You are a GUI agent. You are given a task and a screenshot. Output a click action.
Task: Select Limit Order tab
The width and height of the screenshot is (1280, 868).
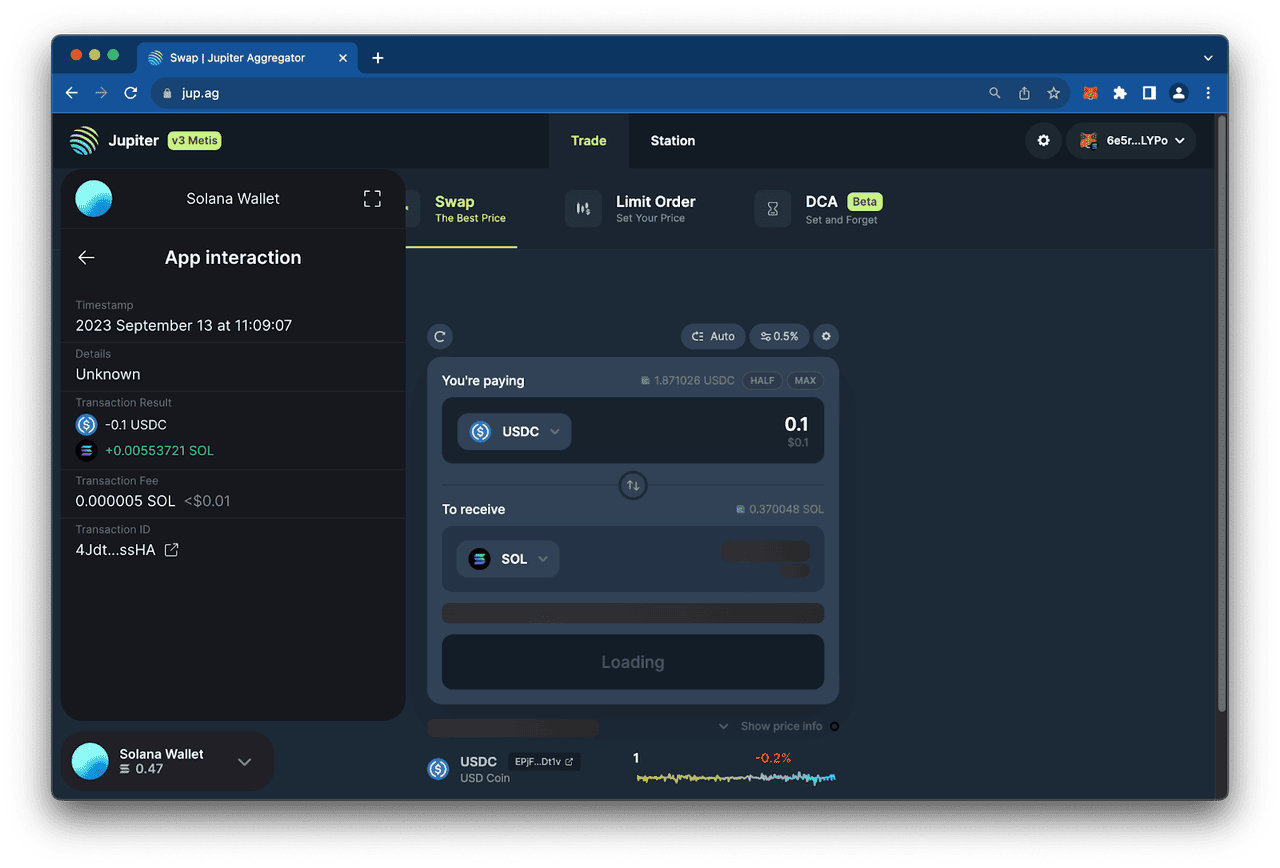click(654, 208)
